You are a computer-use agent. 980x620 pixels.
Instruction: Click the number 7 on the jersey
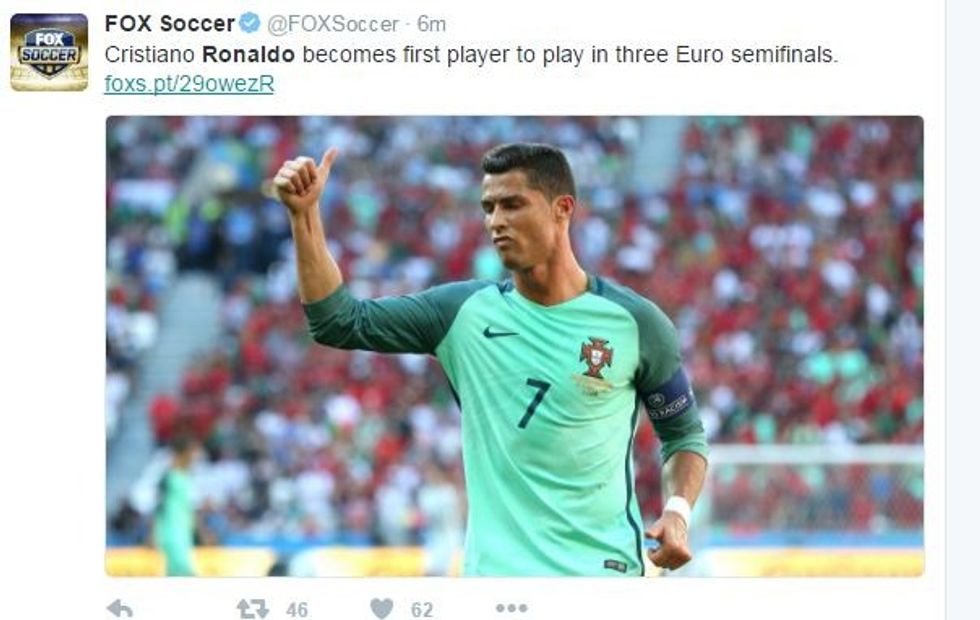(x=534, y=404)
